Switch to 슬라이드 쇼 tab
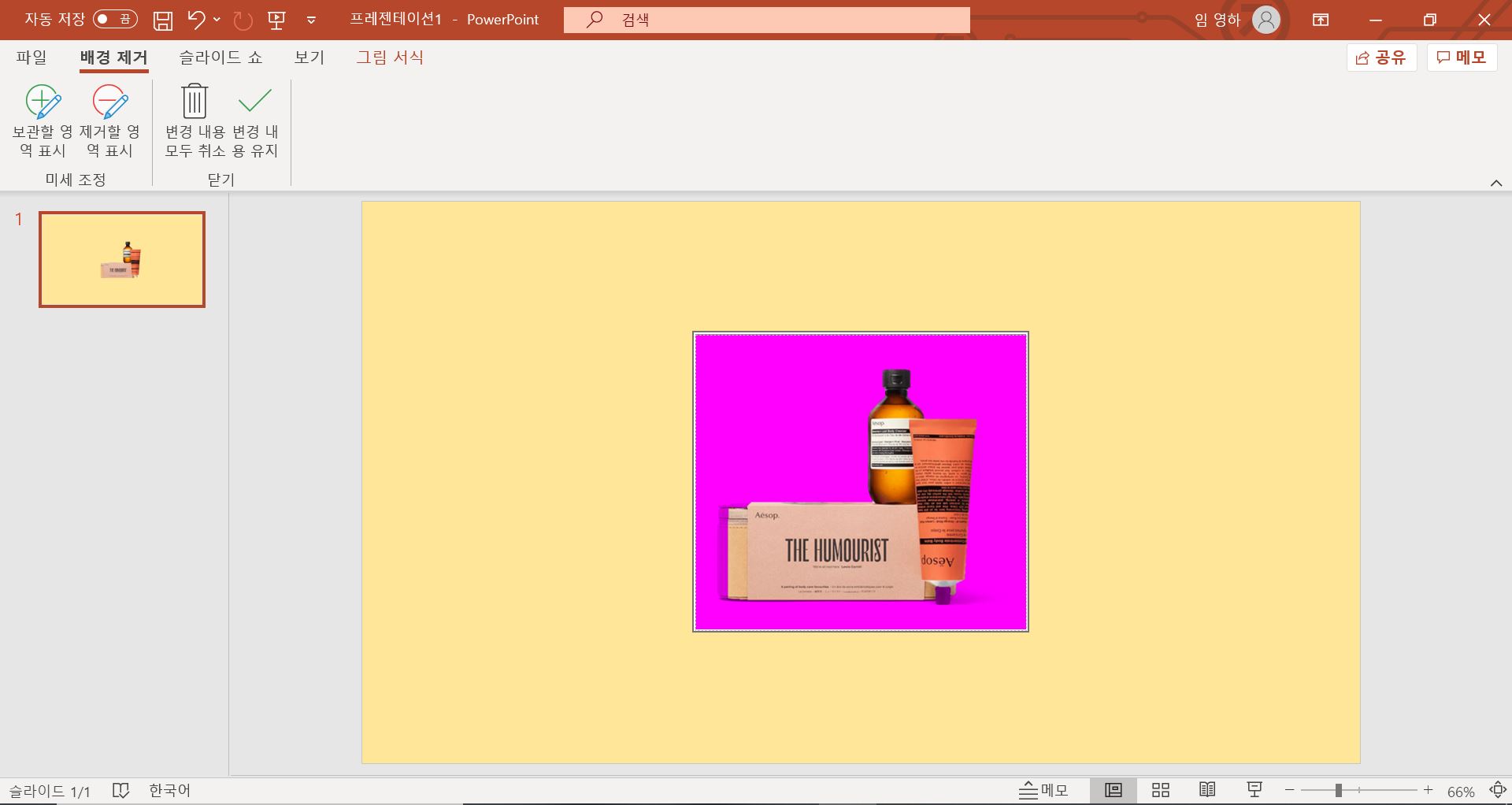Screen dimensions: 1512x805 [x=220, y=57]
